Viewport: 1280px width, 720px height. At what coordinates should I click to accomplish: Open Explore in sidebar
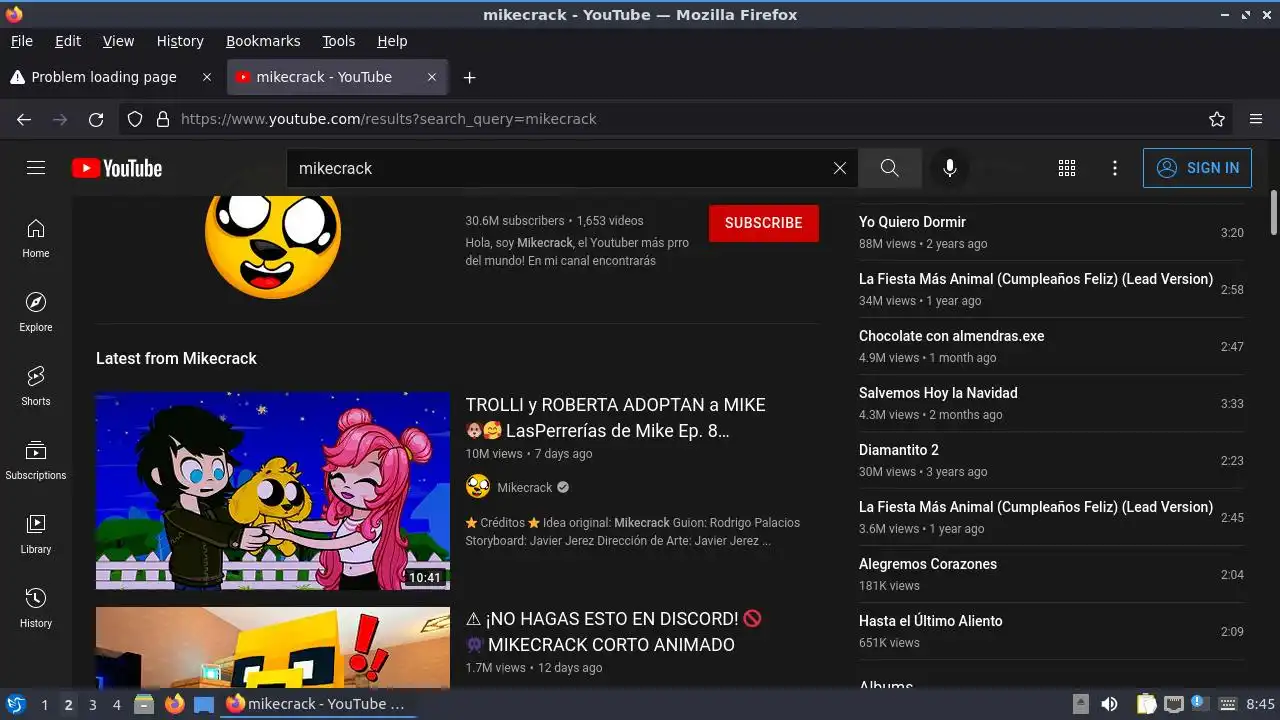tap(36, 312)
